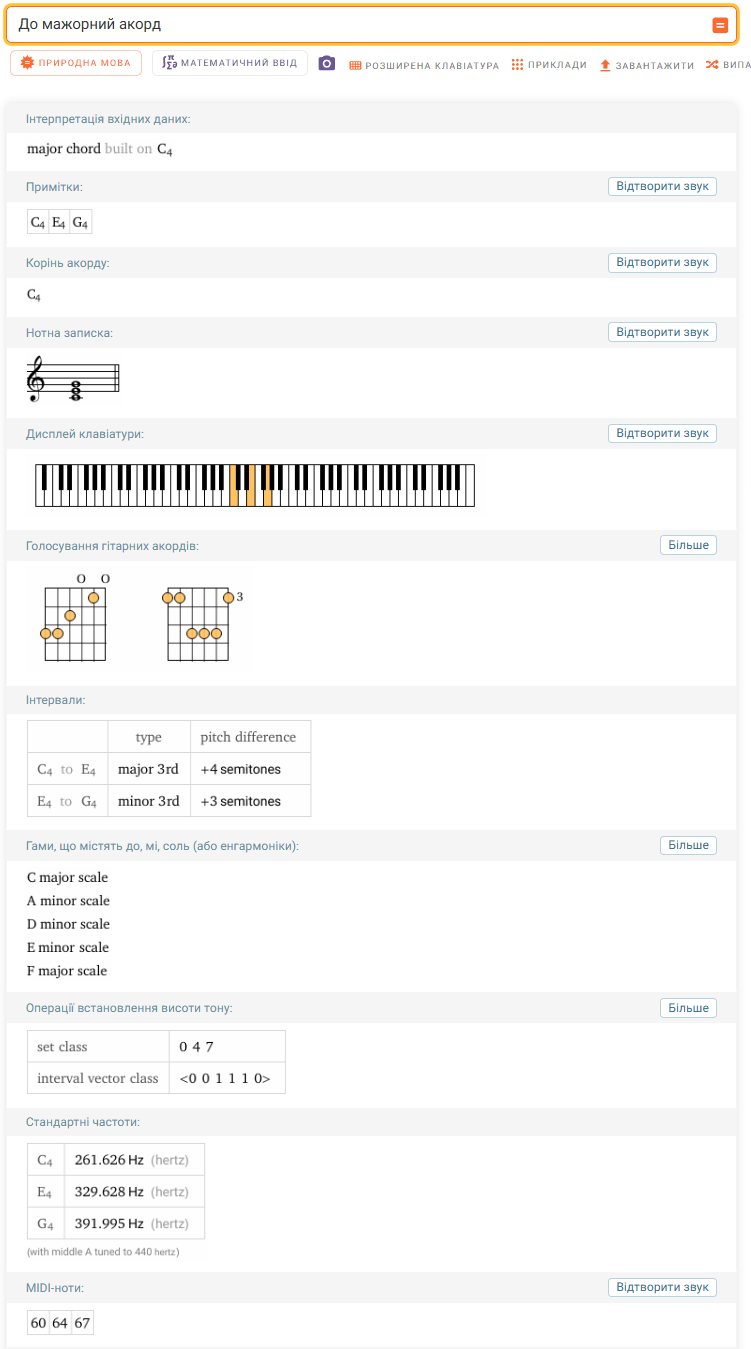Click the query input field
This screenshot has width=751, height=1349.
(360, 24)
